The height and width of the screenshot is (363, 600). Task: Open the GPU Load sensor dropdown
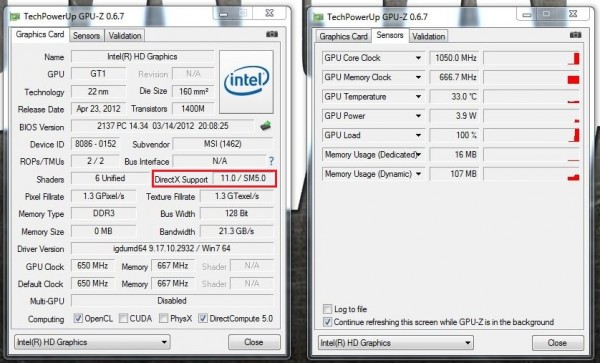pyautogui.click(x=419, y=135)
